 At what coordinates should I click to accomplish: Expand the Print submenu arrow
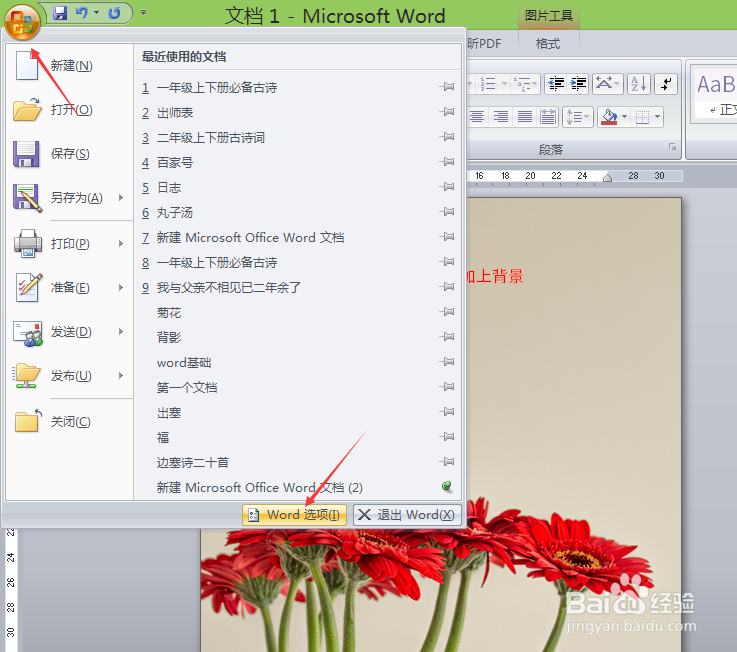(x=121, y=244)
